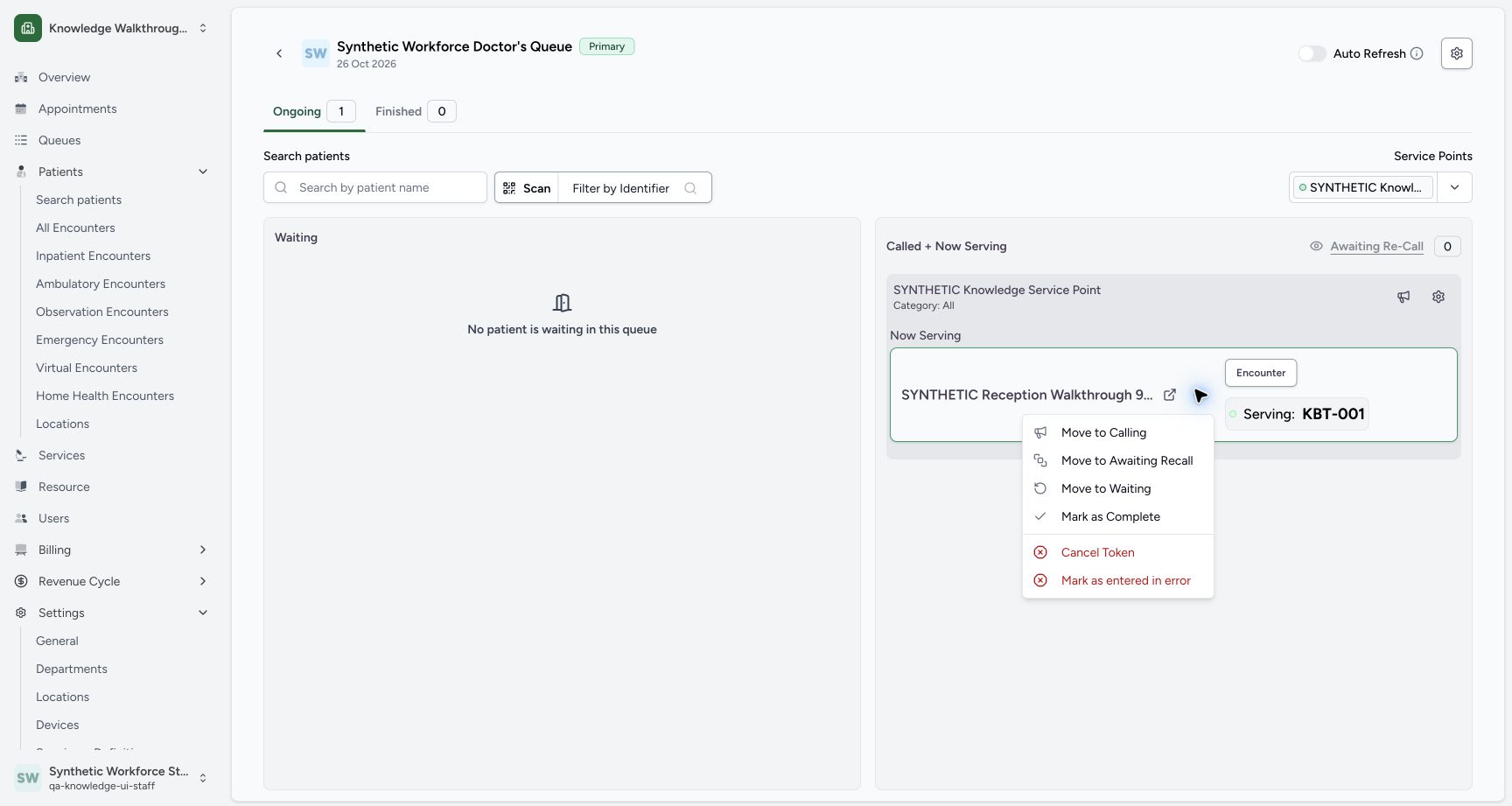Enable the Auto Refresh toggle

point(1312,53)
